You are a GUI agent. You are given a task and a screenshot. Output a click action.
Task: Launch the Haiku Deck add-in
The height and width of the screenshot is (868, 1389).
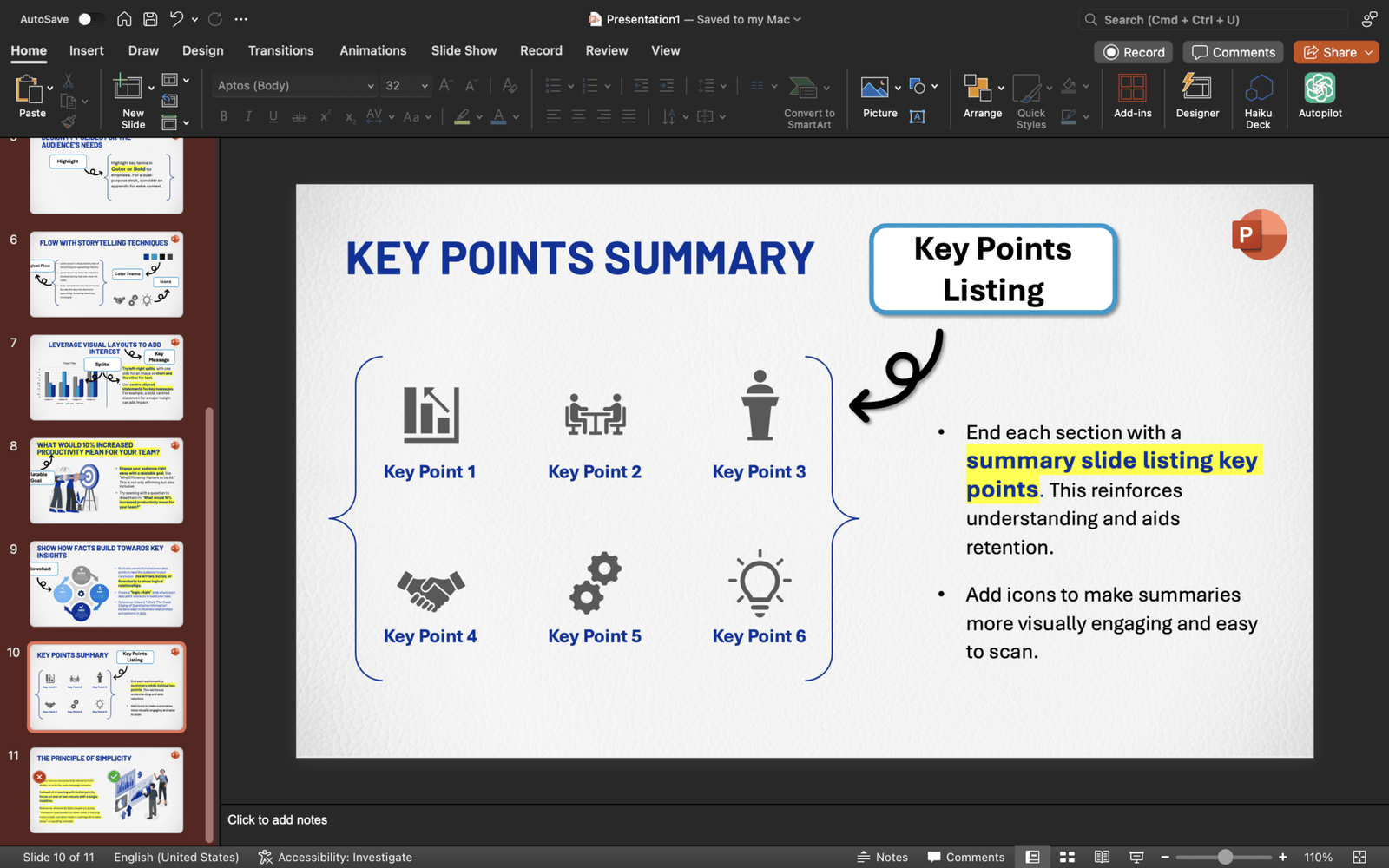1258,98
